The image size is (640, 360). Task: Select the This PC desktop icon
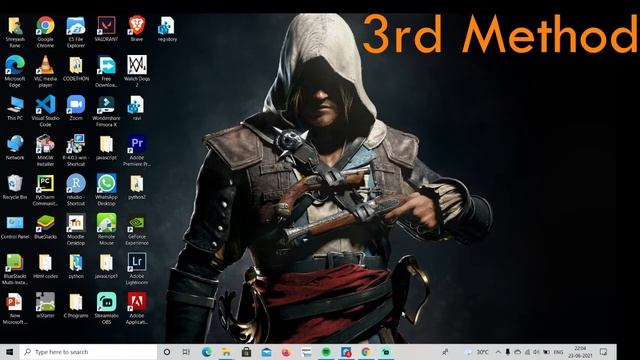(15, 108)
